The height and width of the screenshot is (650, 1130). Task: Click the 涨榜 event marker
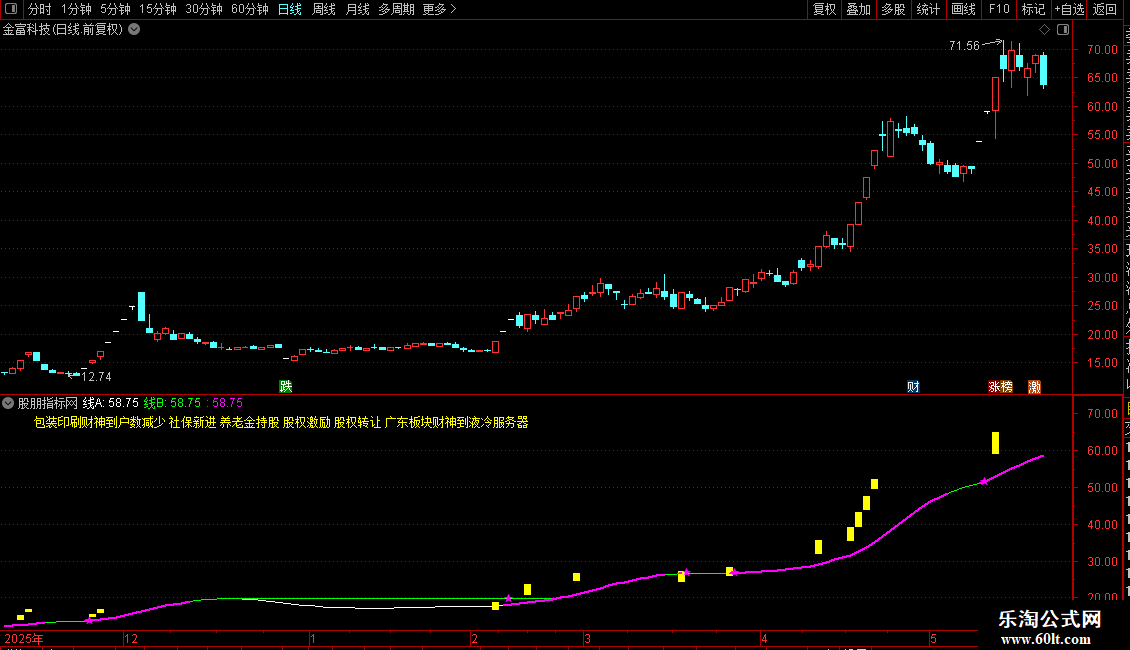click(x=1000, y=387)
